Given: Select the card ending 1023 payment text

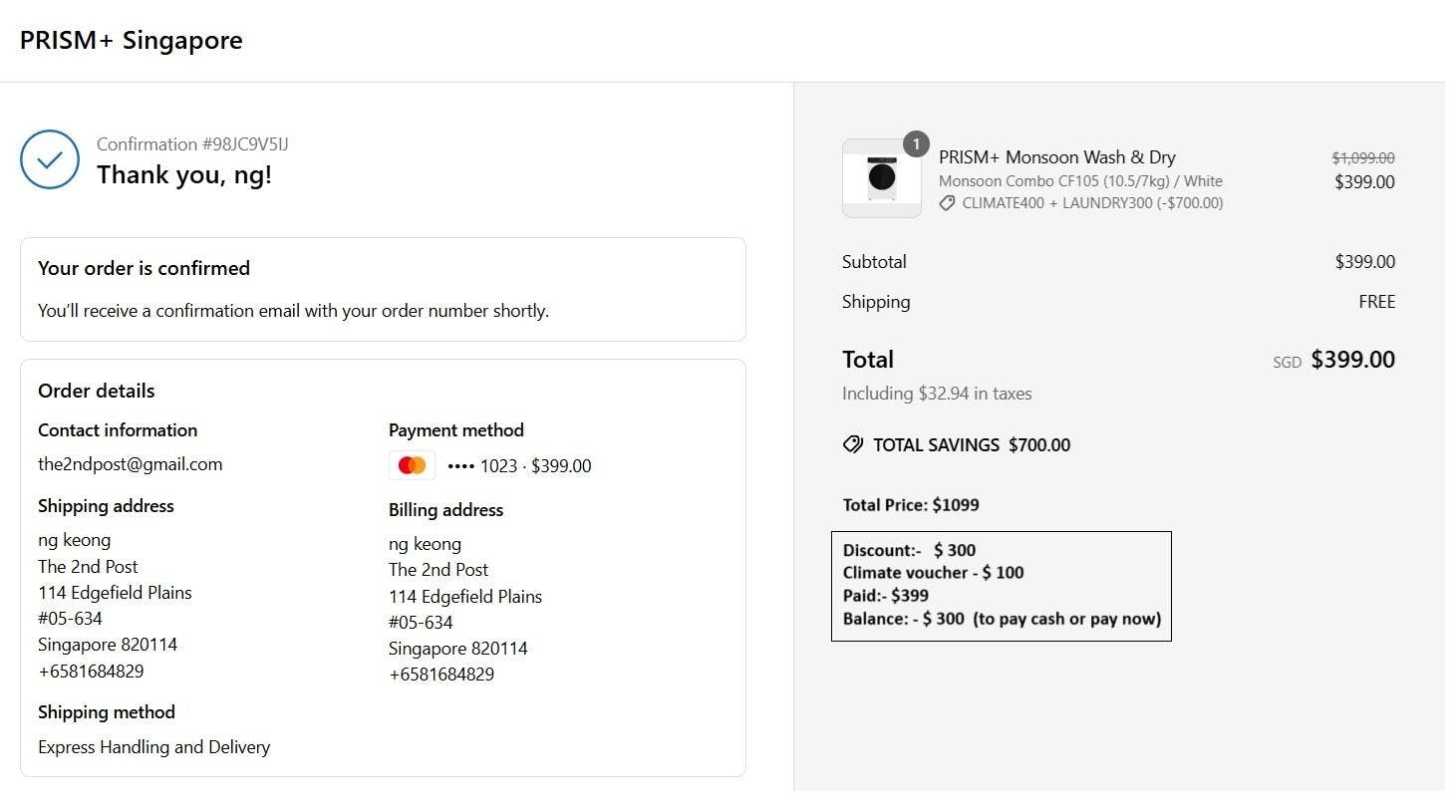Looking at the screenshot, I should 519,466.
